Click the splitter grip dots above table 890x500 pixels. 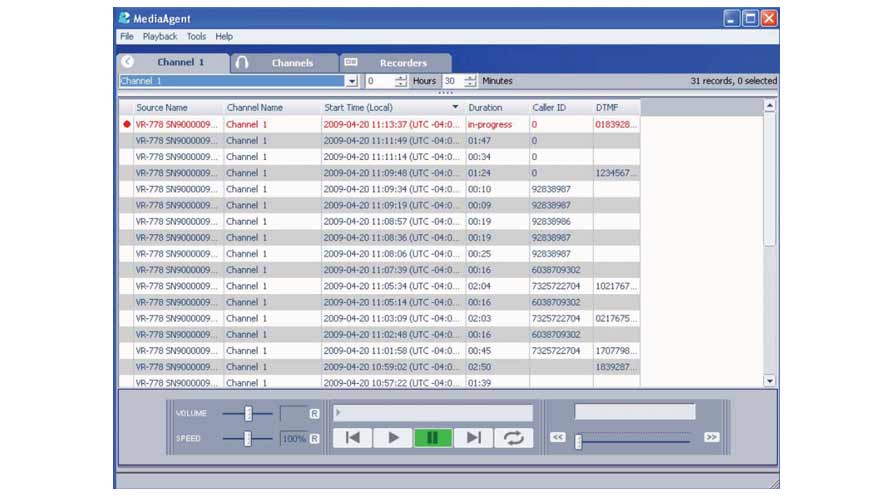446,93
